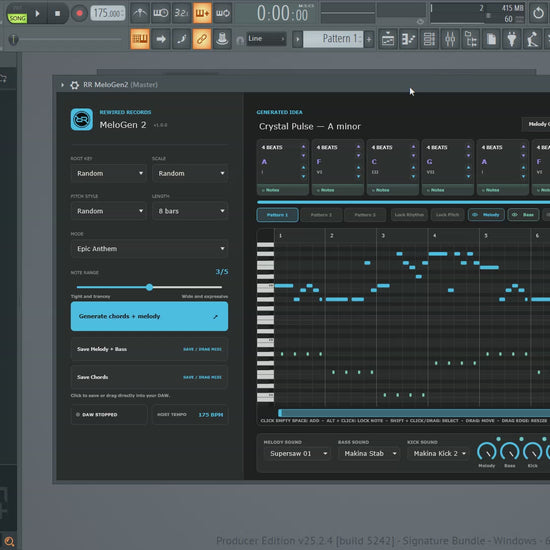Click the 175.000 tempo field
This screenshot has height=550, width=550.
point(108,13)
